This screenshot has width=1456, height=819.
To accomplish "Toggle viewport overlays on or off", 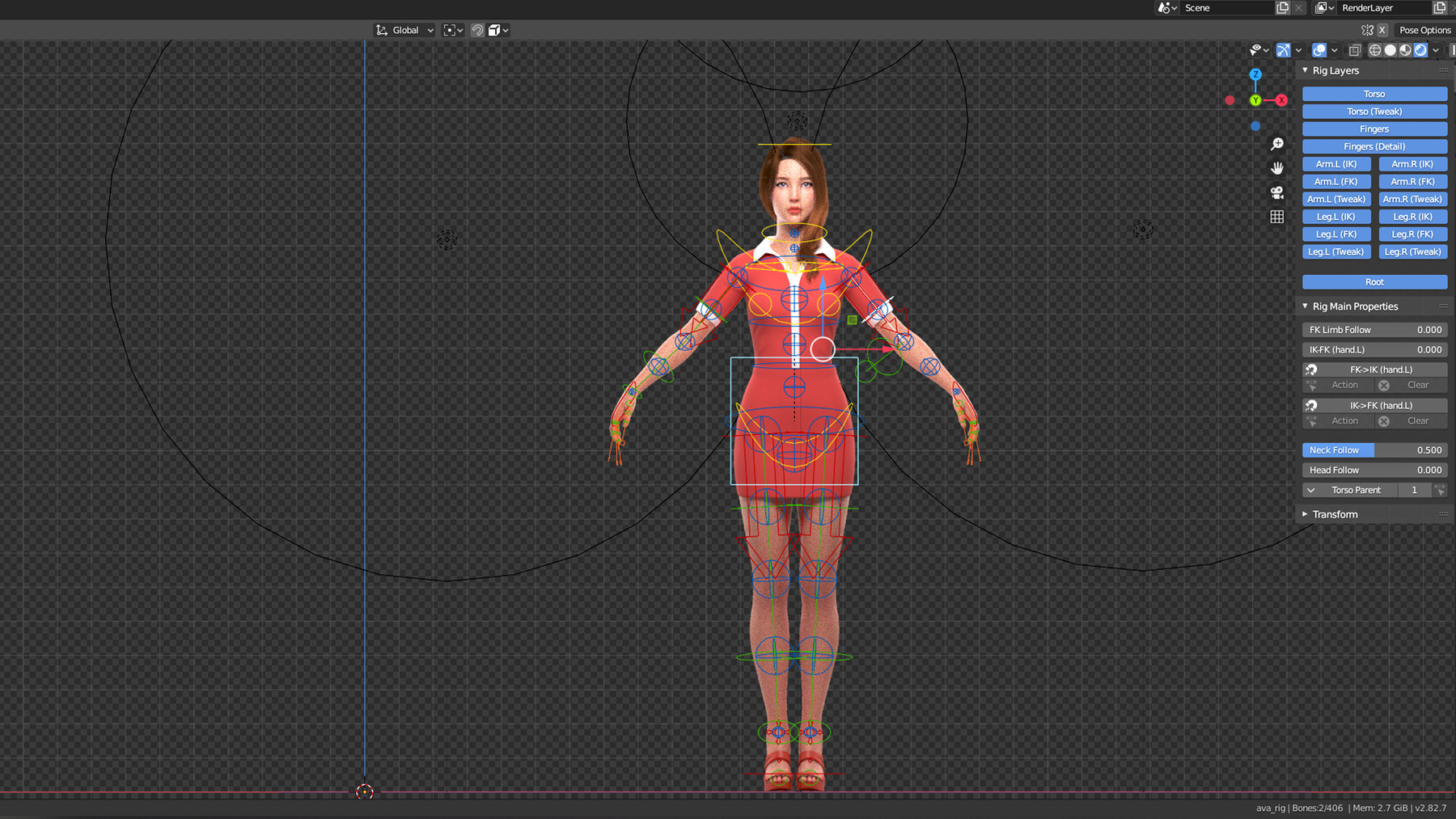I will pyautogui.click(x=1318, y=50).
